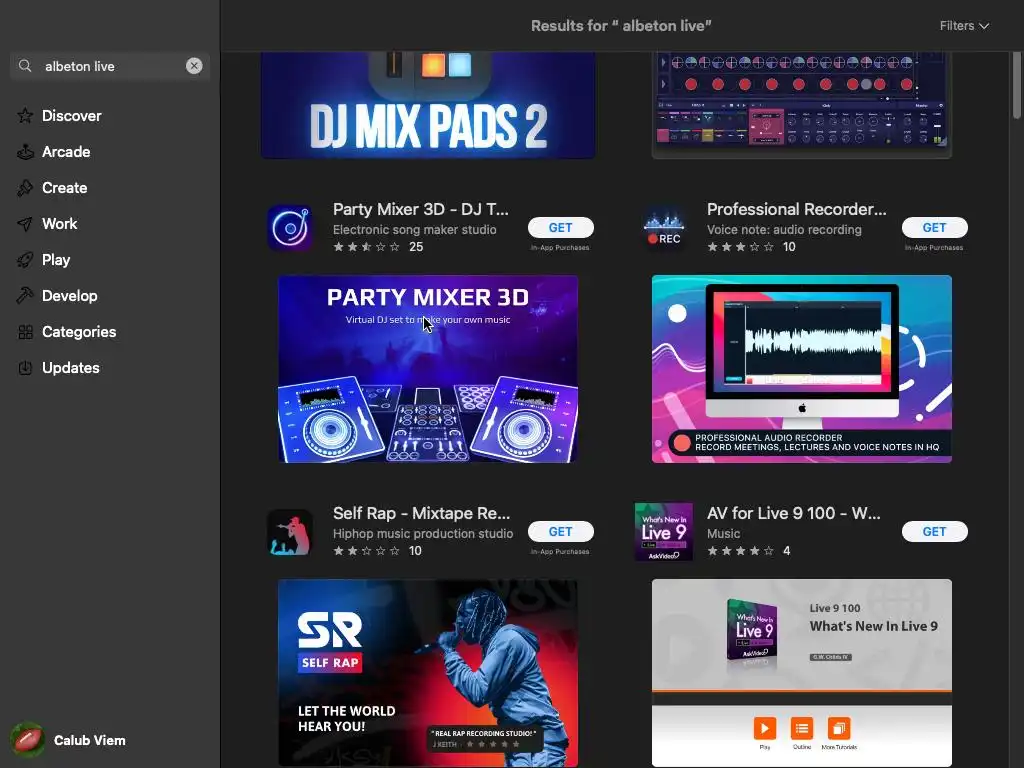The height and width of the screenshot is (768, 1024).
Task: Open the Develop section
Action: (70, 296)
